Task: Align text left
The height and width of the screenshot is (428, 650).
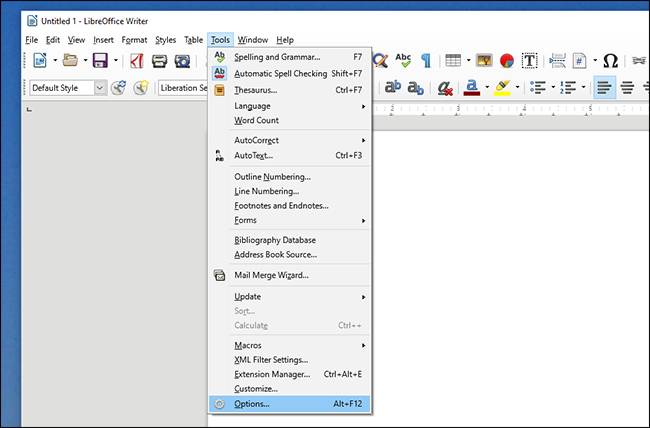Action: pyautogui.click(x=604, y=87)
